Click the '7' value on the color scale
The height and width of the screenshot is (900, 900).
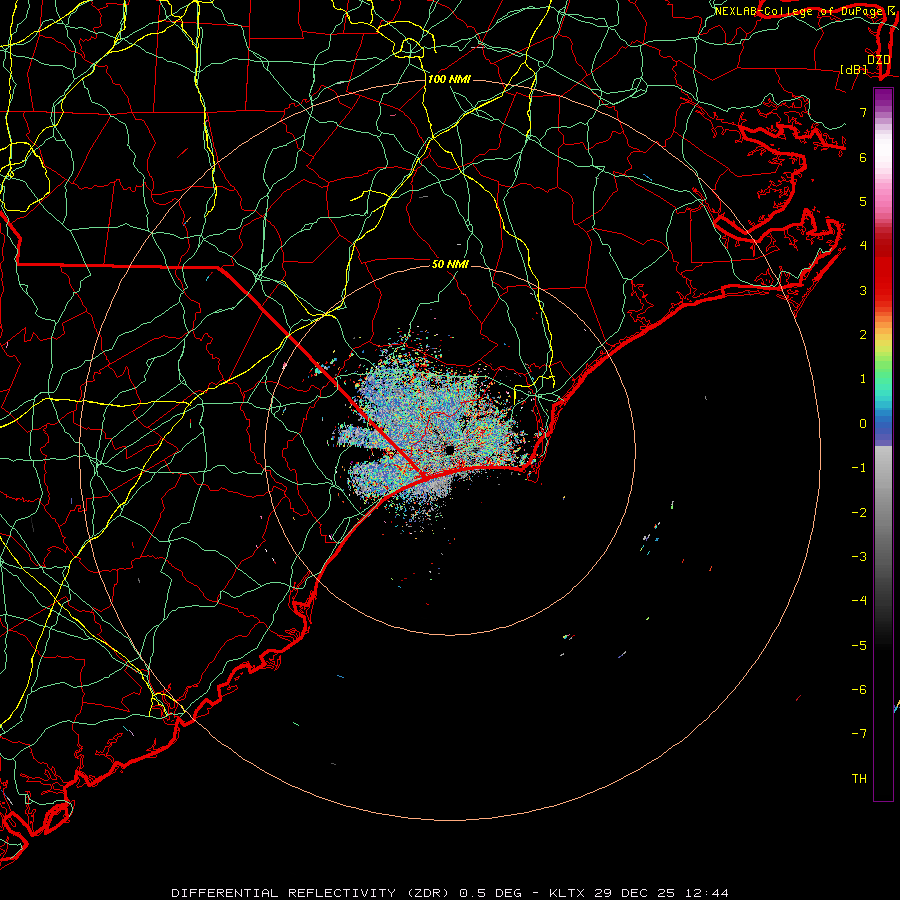pos(863,112)
